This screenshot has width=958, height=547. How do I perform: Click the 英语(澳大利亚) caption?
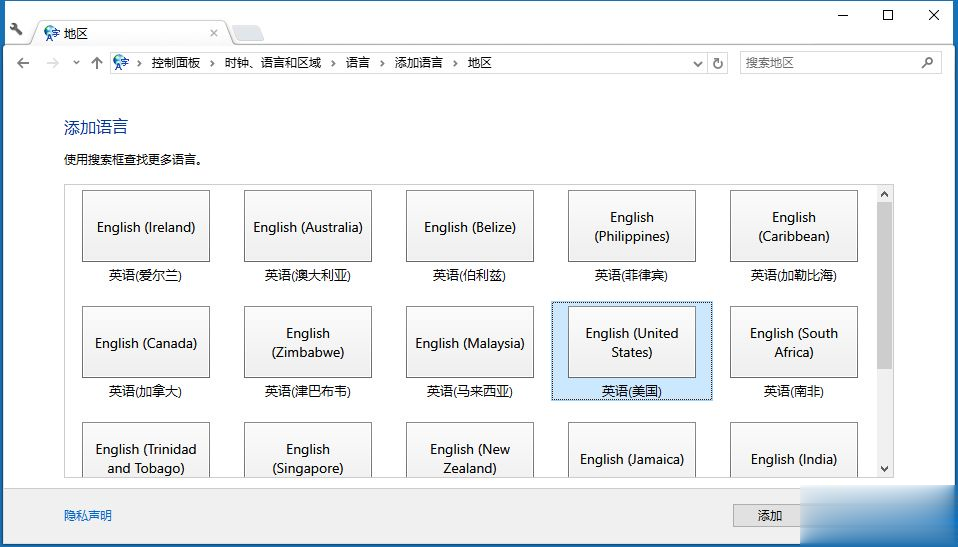(308, 276)
